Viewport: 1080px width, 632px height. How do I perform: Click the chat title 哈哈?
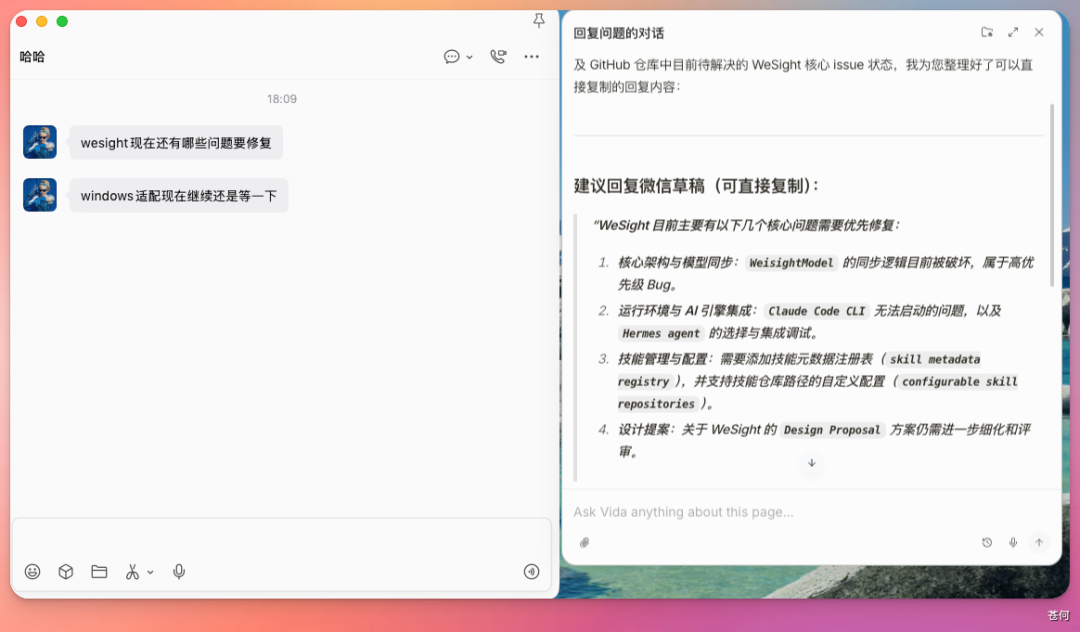point(32,56)
